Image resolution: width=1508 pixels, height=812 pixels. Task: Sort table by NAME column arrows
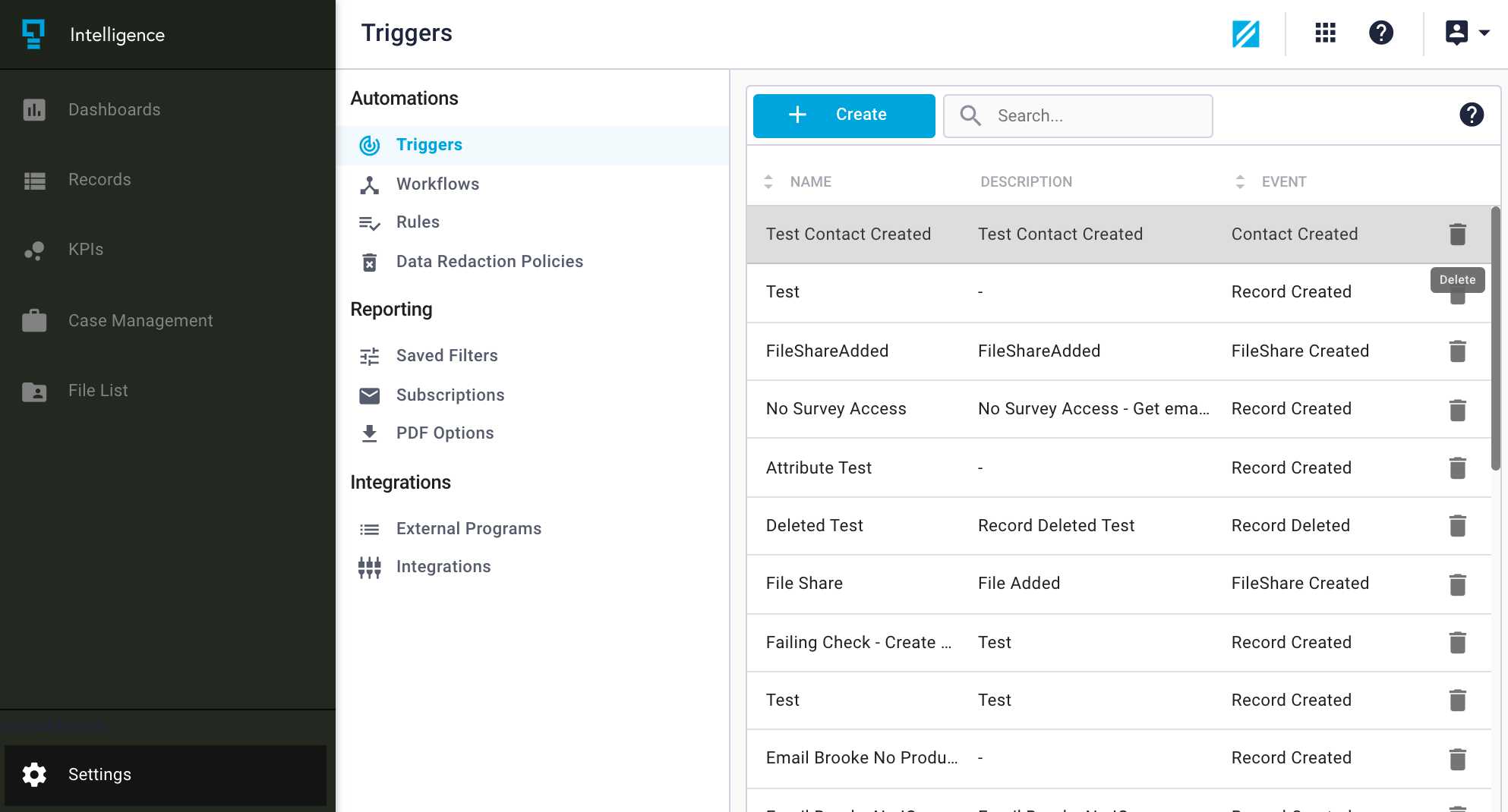pos(768,182)
